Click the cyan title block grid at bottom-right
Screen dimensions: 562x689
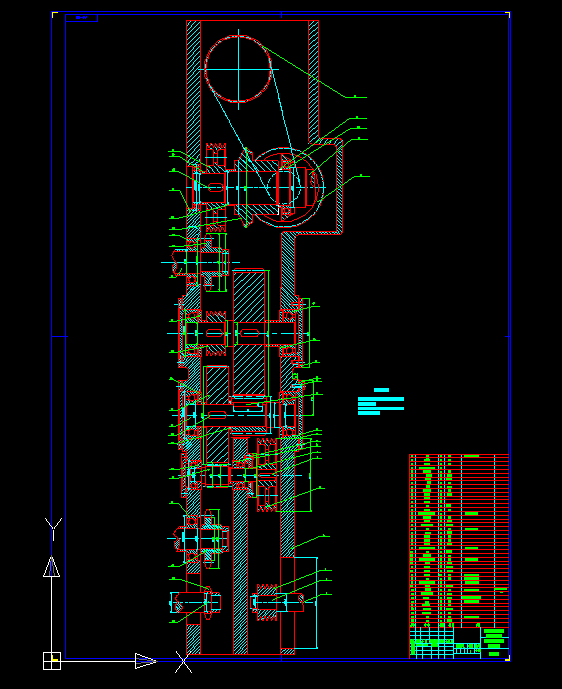pyautogui.click(x=459, y=643)
